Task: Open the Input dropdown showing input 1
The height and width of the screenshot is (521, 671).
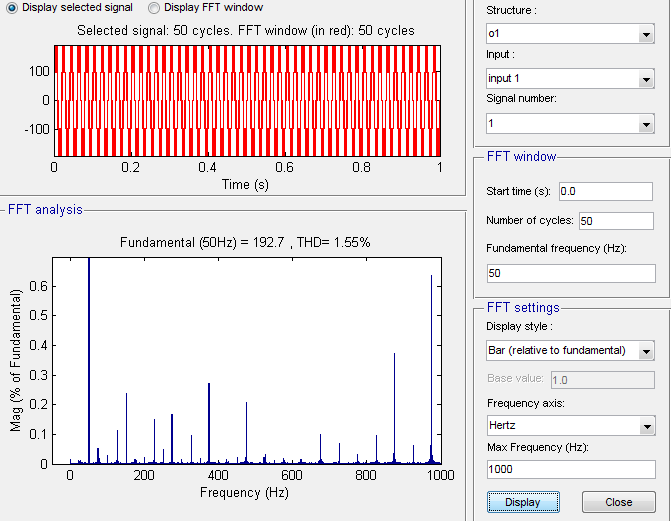Action: (570, 78)
